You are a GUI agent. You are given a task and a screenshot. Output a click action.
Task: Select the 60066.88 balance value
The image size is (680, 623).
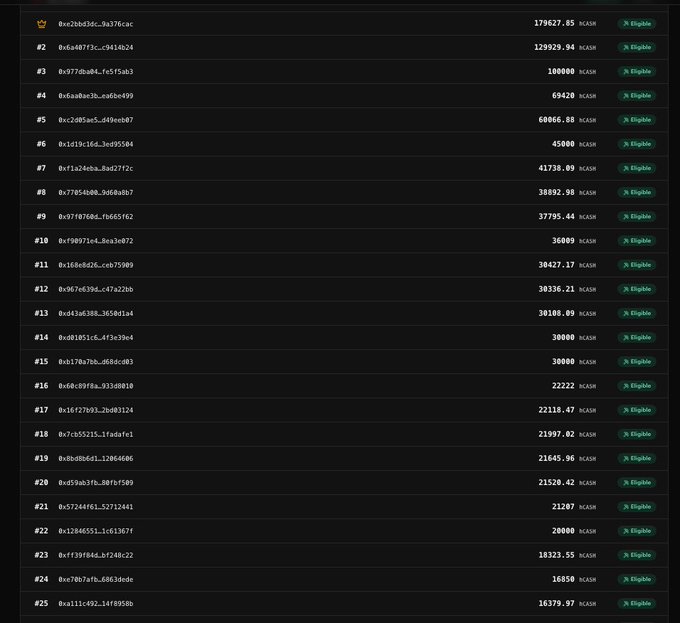point(557,120)
